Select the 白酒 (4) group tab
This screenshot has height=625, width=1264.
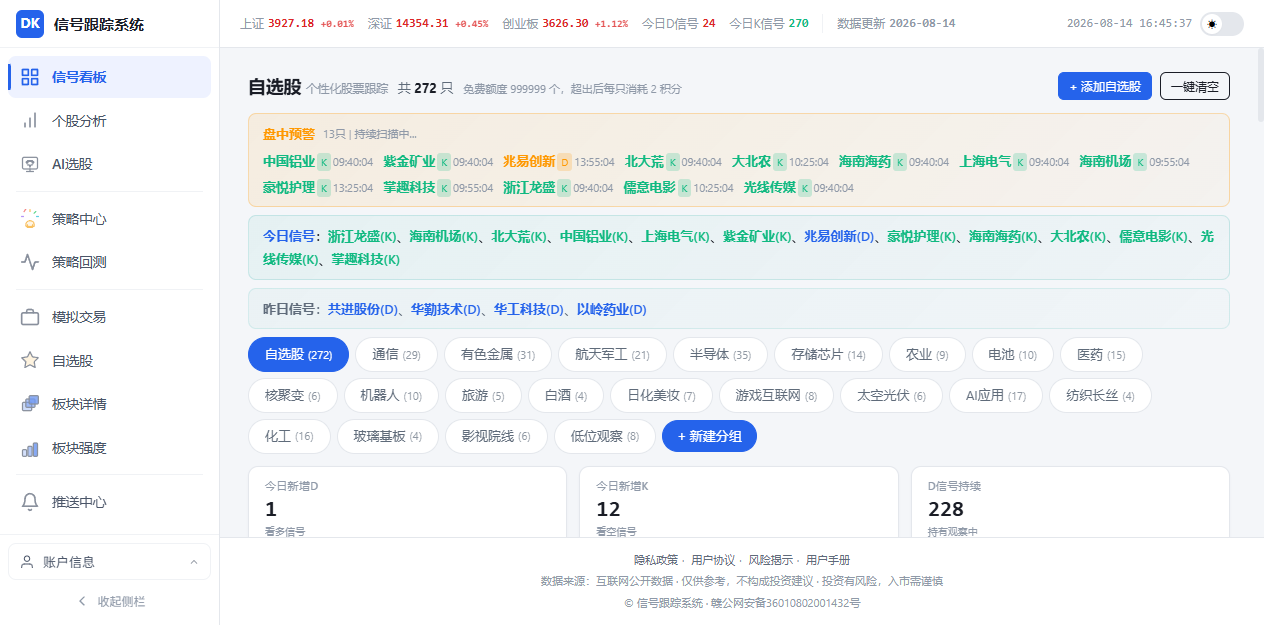566,395
